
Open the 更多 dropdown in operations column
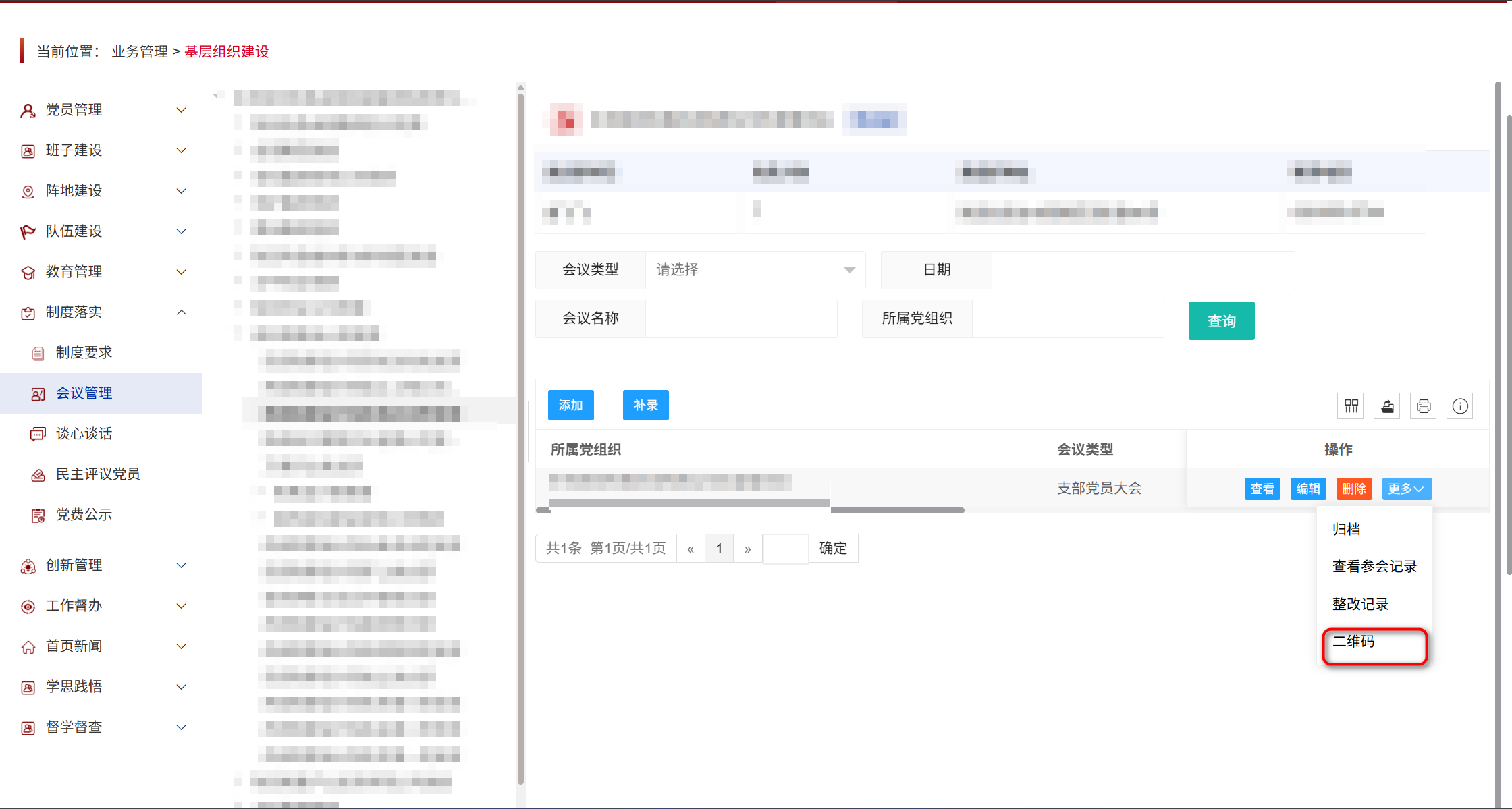pos(1407,489)
